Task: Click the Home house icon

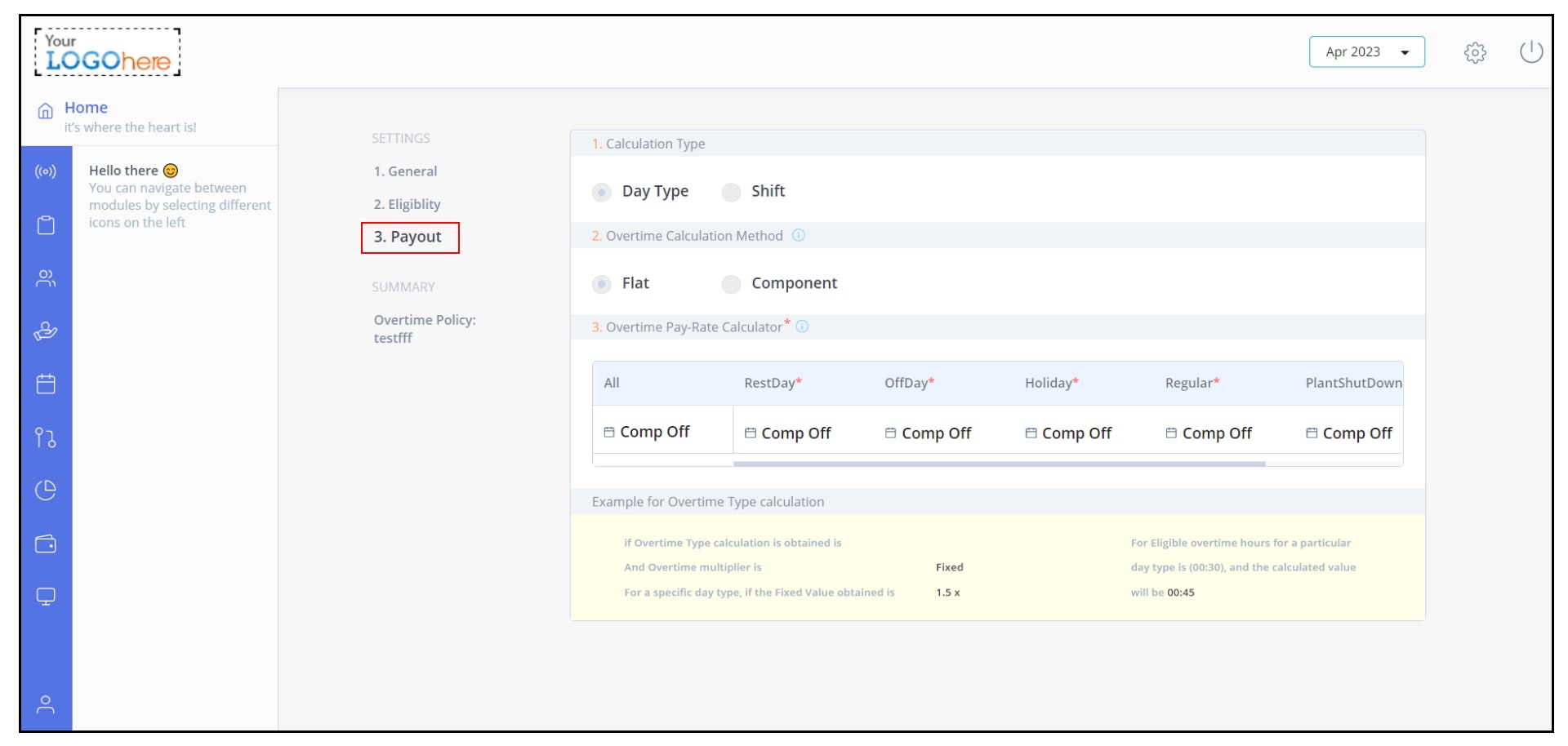Action: coord(46,110)
